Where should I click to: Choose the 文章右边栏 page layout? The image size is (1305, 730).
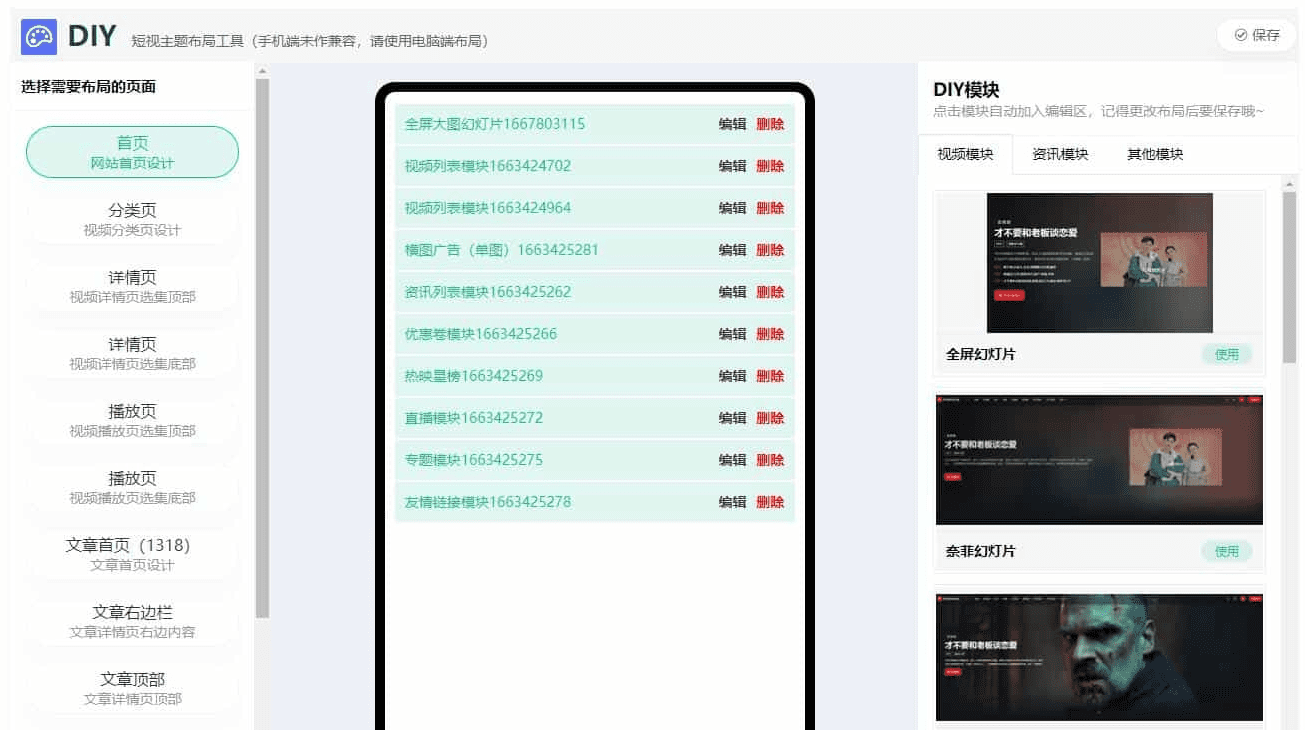click(132, 621)
